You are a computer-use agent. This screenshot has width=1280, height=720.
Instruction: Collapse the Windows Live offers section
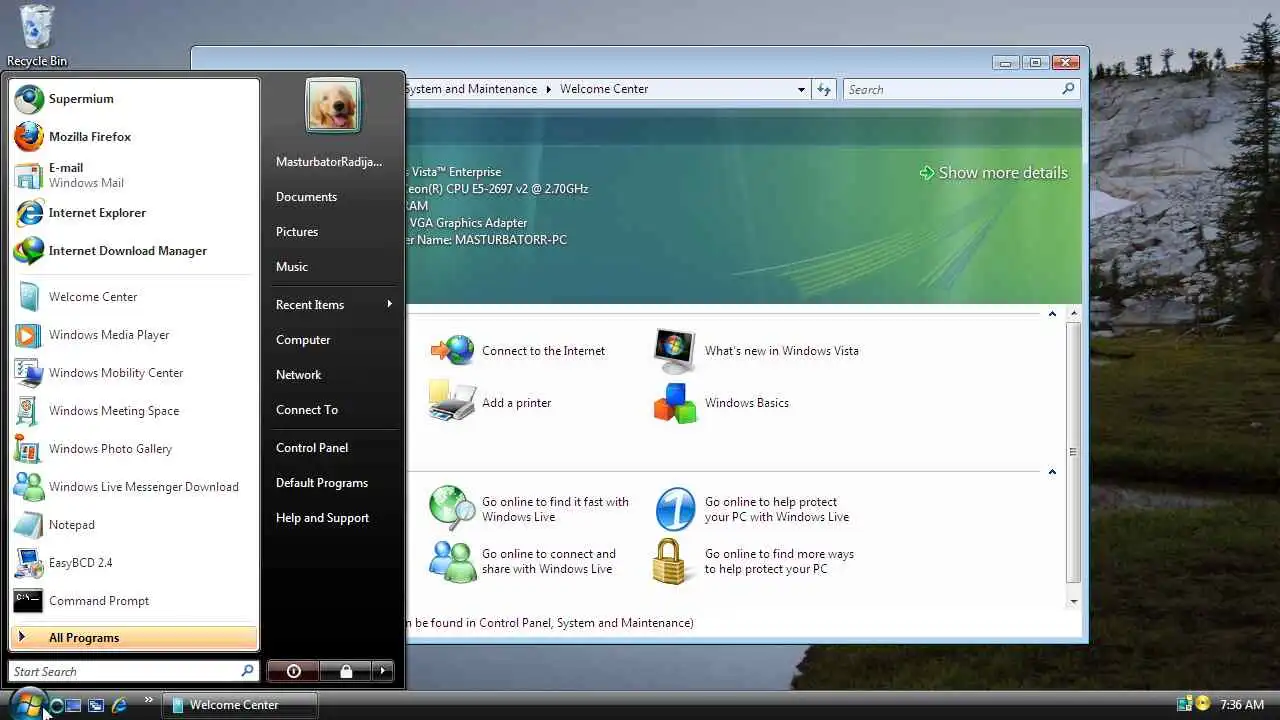1052,472
